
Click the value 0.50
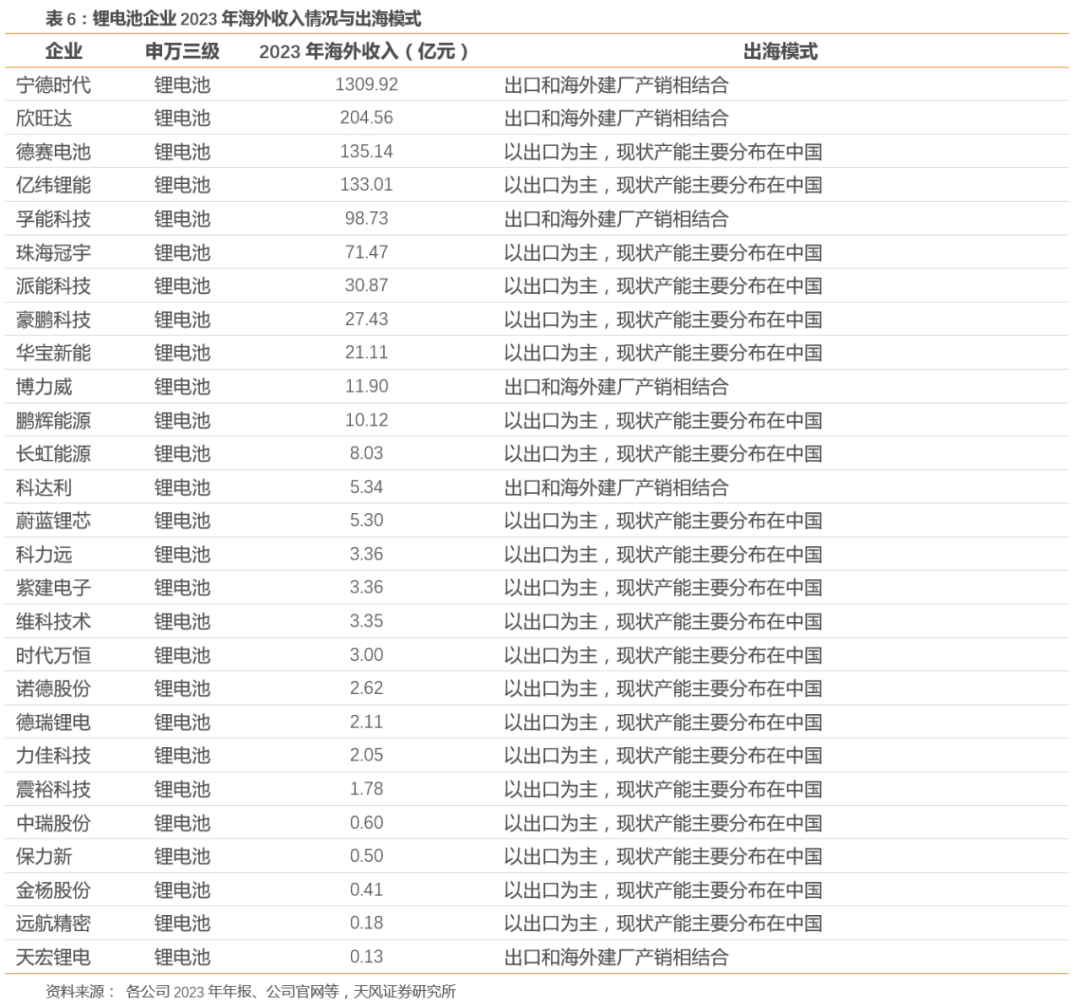tap(366, 855)
